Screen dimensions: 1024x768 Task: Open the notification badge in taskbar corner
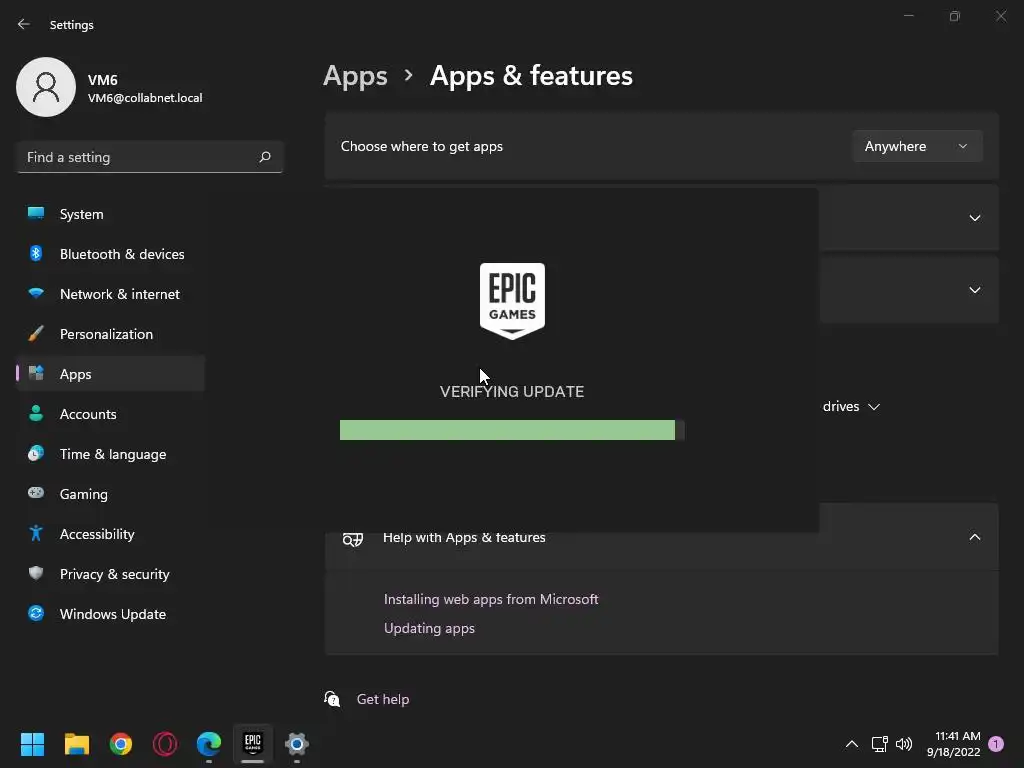[996, 744]
